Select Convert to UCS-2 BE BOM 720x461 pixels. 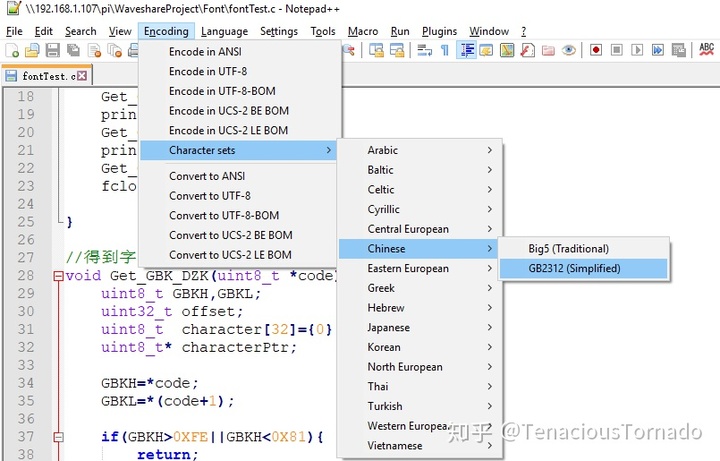[x=240, y=236]
